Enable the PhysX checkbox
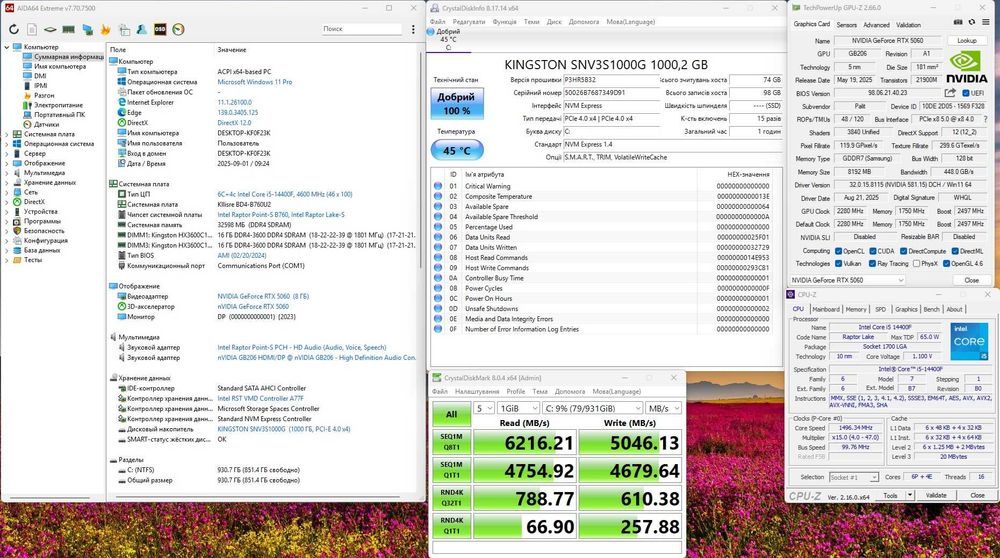The image size is (1000, 558). point(916,263)
